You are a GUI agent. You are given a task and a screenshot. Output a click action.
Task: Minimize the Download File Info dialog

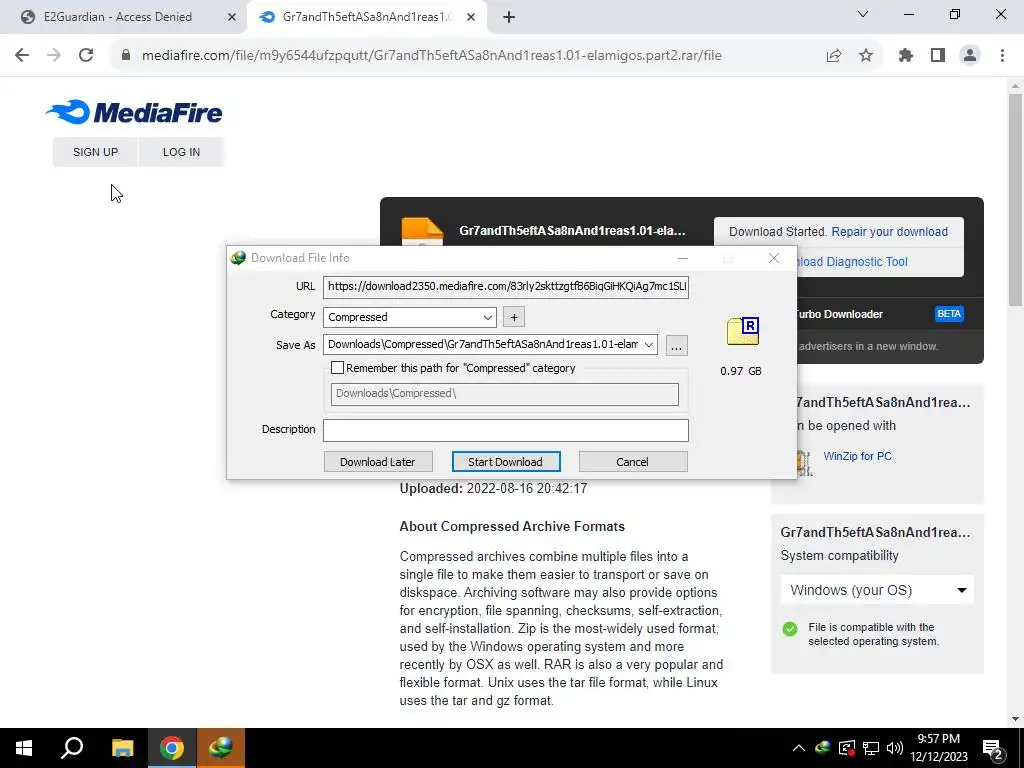683,258
